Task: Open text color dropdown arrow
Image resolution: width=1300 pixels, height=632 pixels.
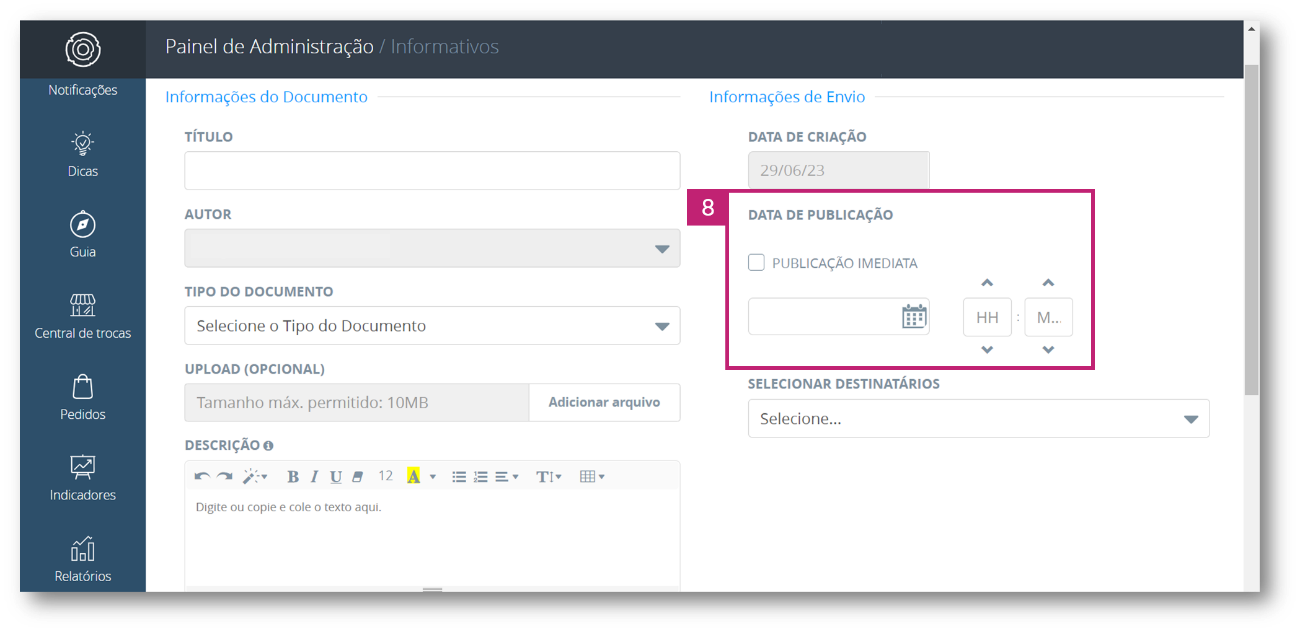Action: (x=433, y=477)
